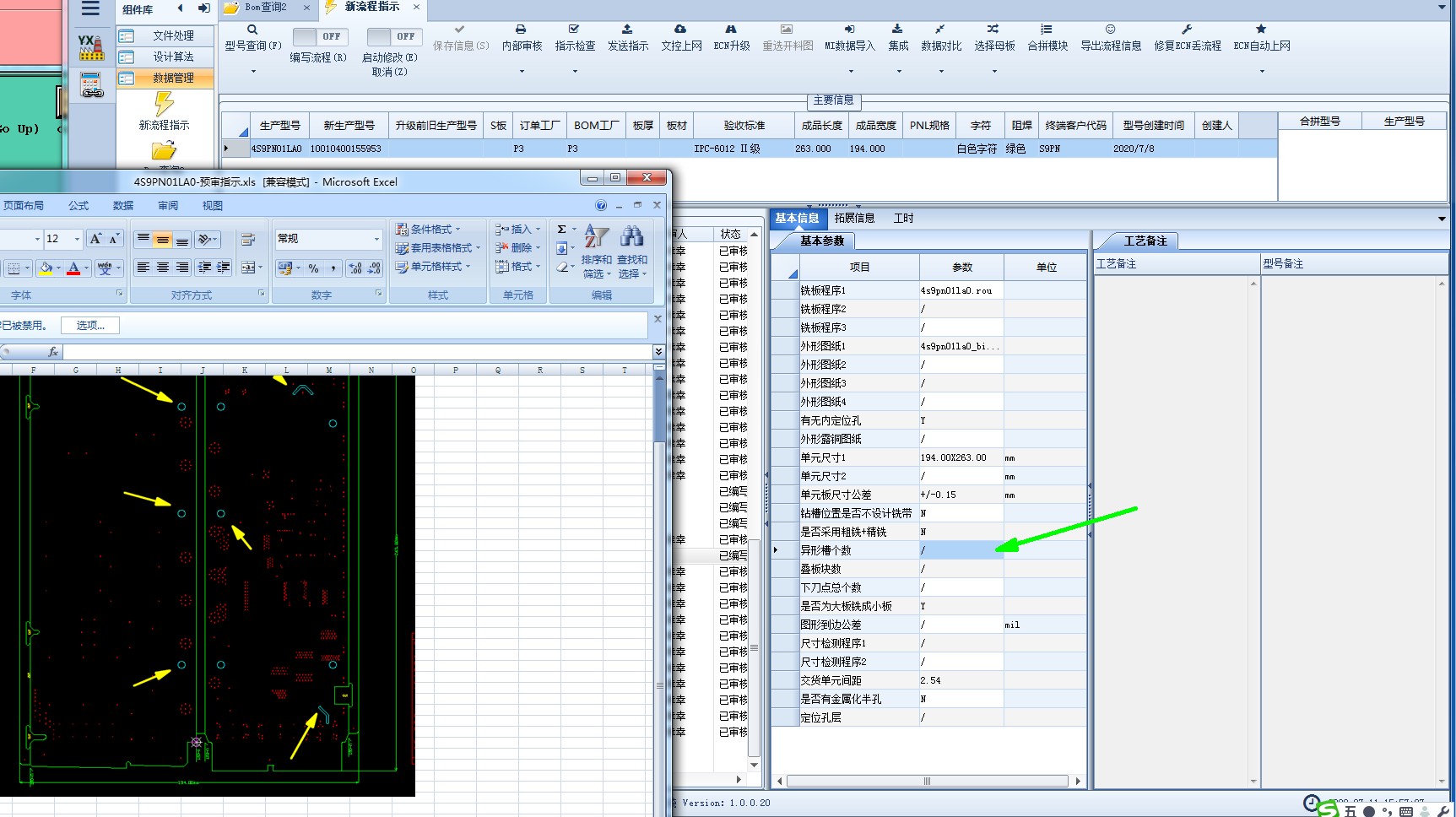This screenshot has height=817, width=1456.
Task: Toggle Excel middle vertical align button
Action: coord(163,240)
